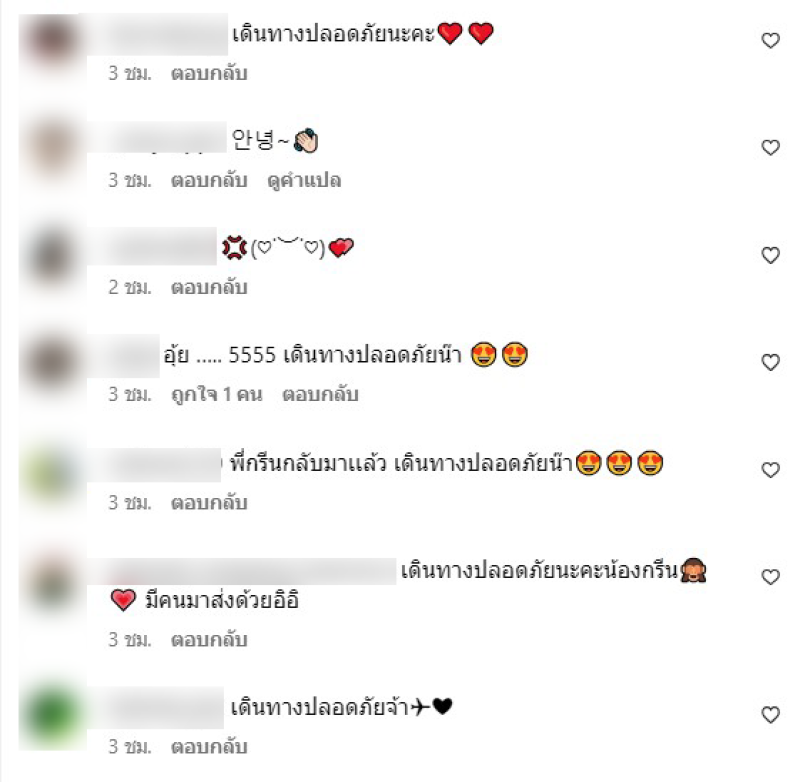This screenshot has height=782, width=800.
Task: Reply to the 'อุ้ย ..... 5555' comment
Action: tap(320, 395)
